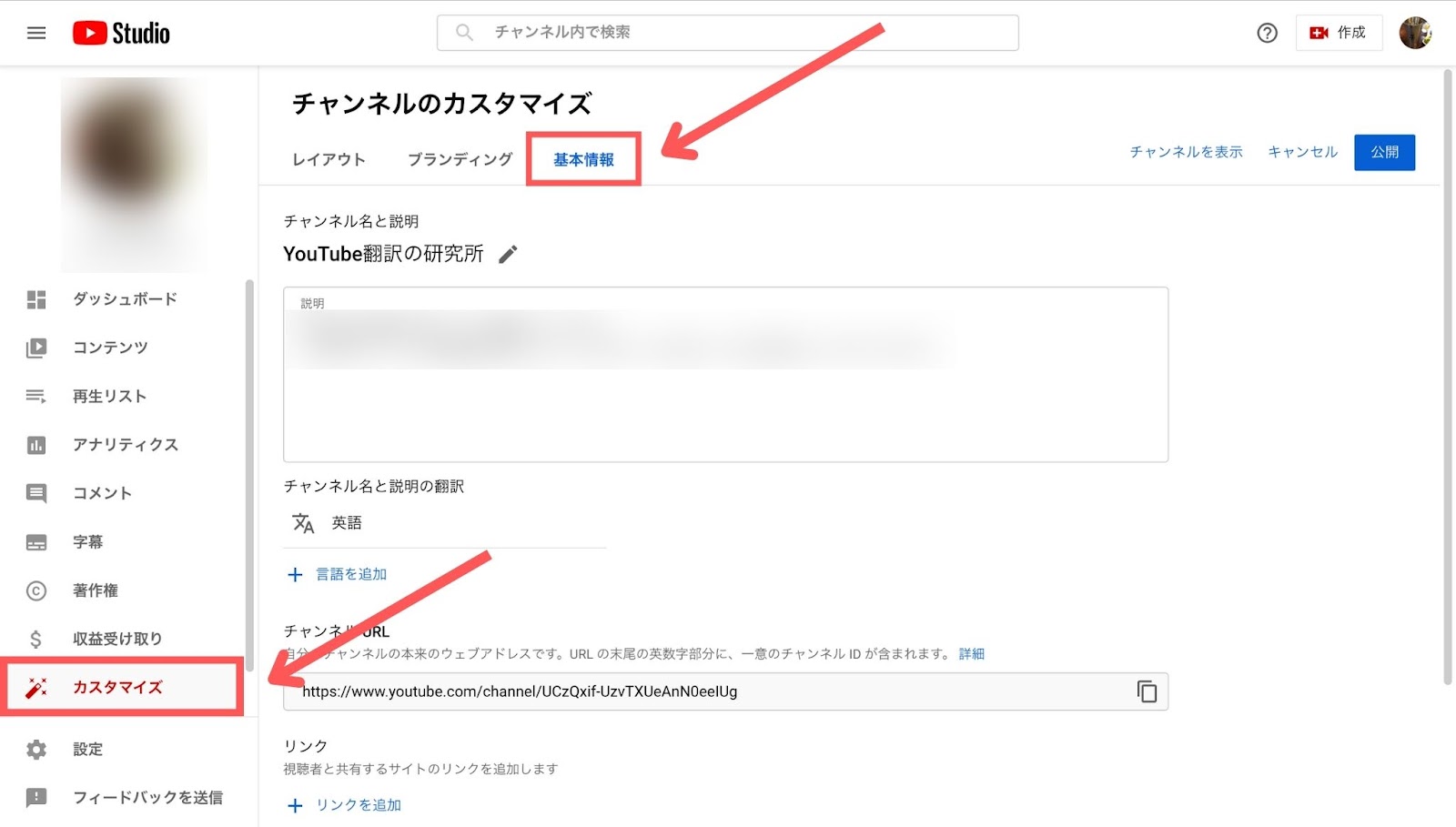Screen dimensions: 1456x827
Task: Click the ダッシュボード dashboard grid icon
Action: click(x=36, y=299)
